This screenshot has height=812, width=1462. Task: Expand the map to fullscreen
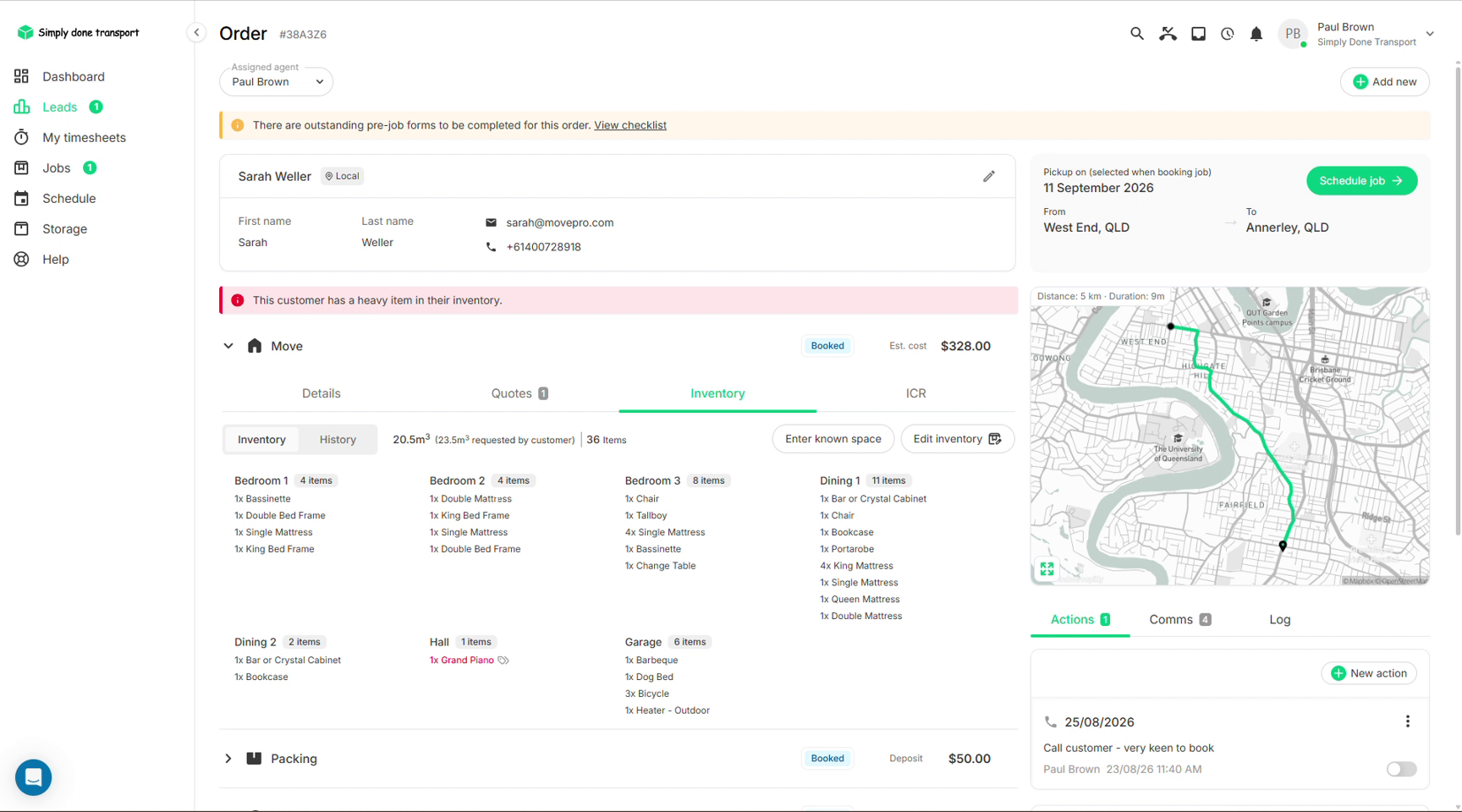point(1047,569)
